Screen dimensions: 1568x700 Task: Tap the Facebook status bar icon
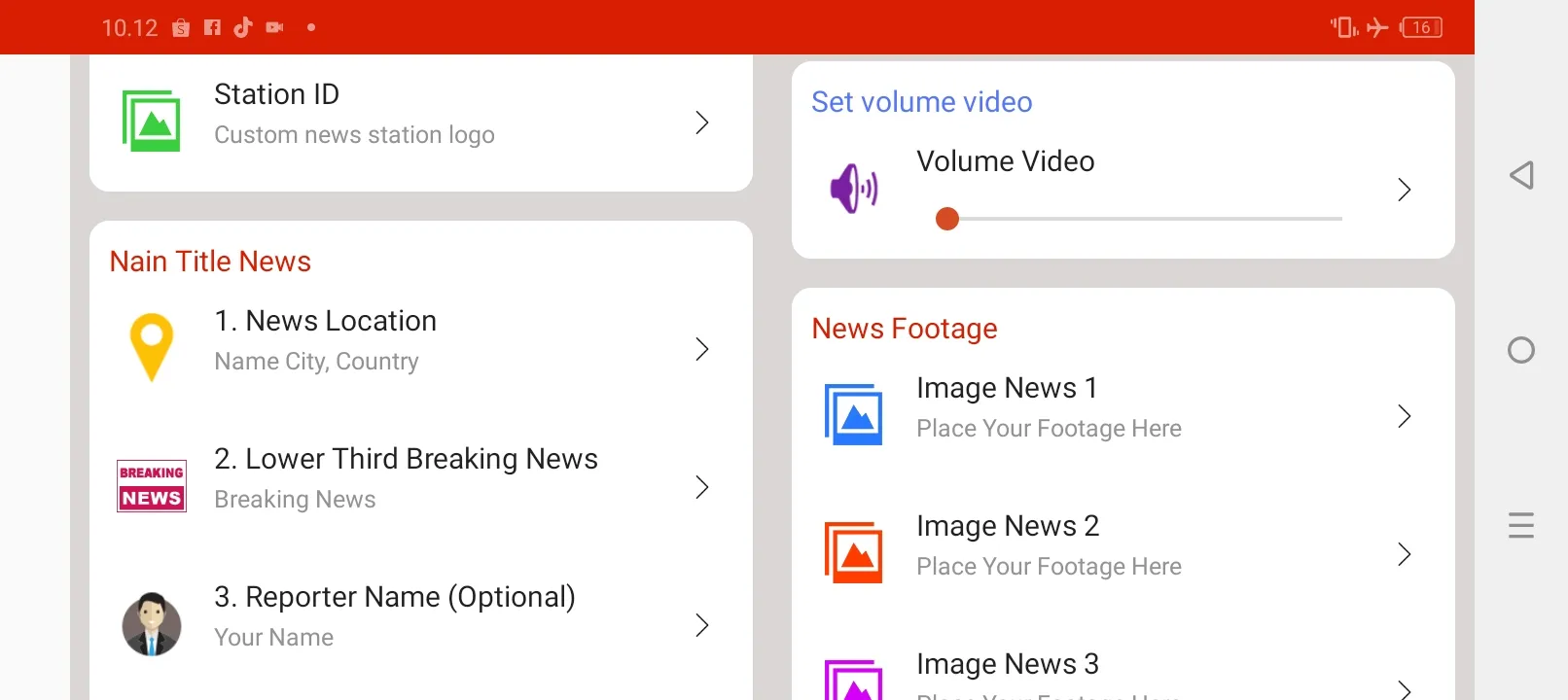point(212,27)
